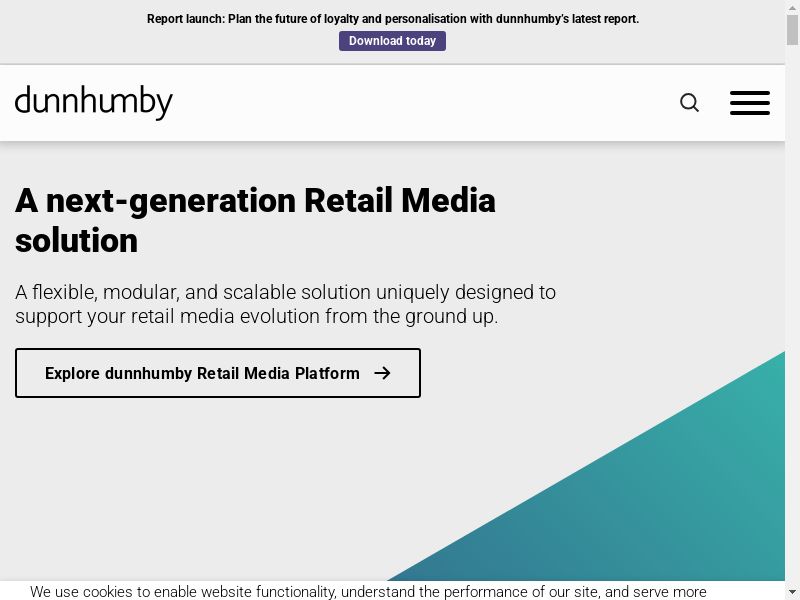Click the next-generation Retail Media headline
The image size is (800, 600).
[255, 201]
